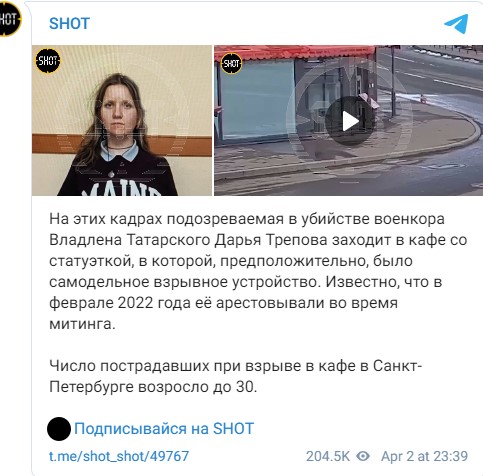Click the black circle emoji before Подписывайся
The width and height of the screenshot is (483, 476).
coord(59,429)
